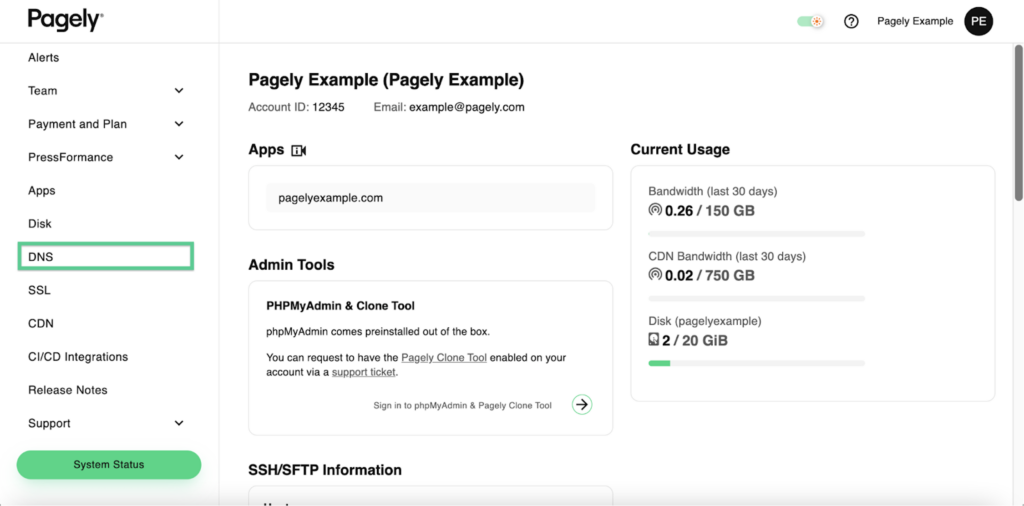Image resolution: width=1024 pixels, height=506 pixels.
Task: Click the Disk usage progress bar
Action: pos(756,363)
